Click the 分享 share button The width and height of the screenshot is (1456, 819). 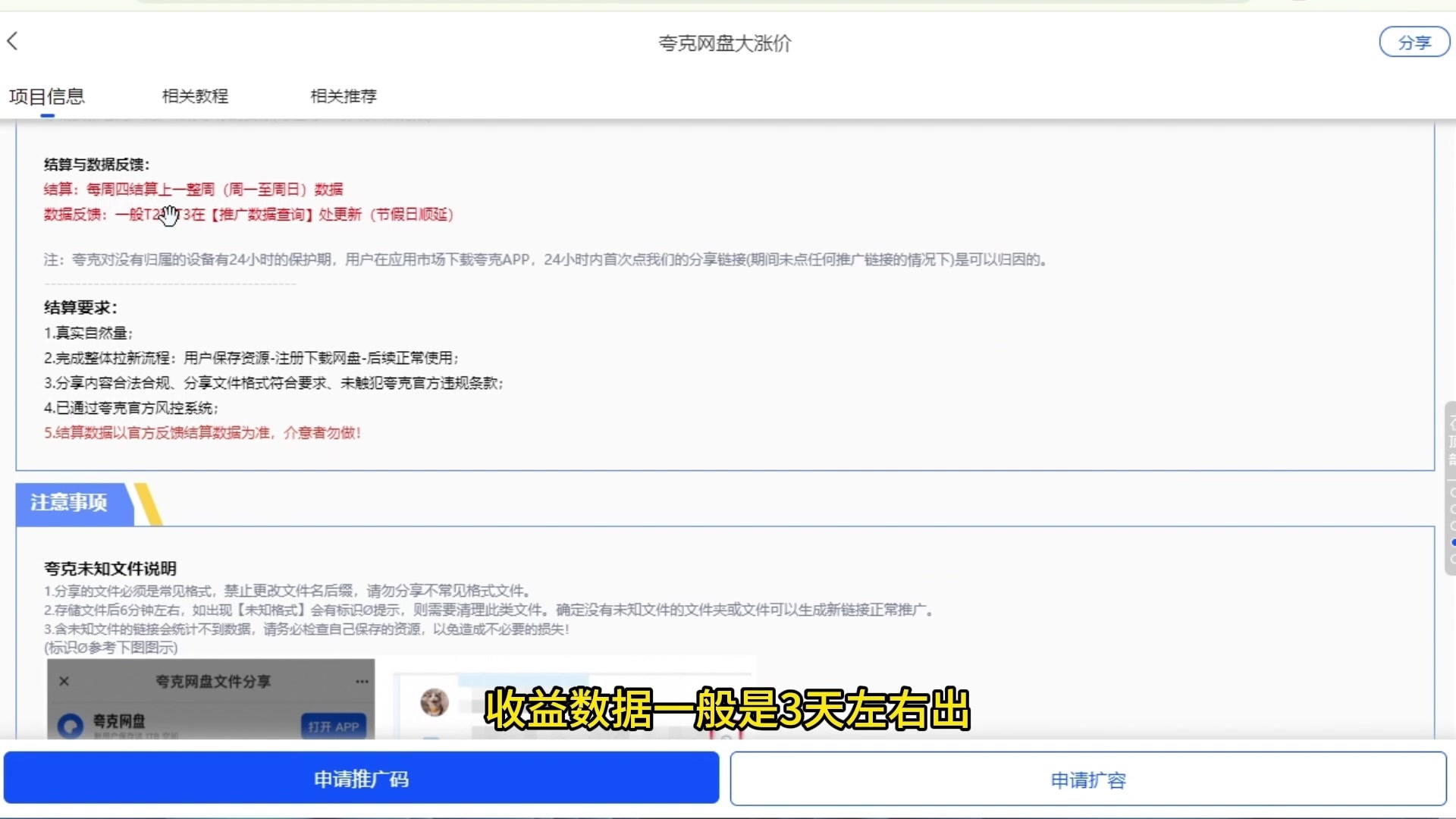pos(1414,42)
